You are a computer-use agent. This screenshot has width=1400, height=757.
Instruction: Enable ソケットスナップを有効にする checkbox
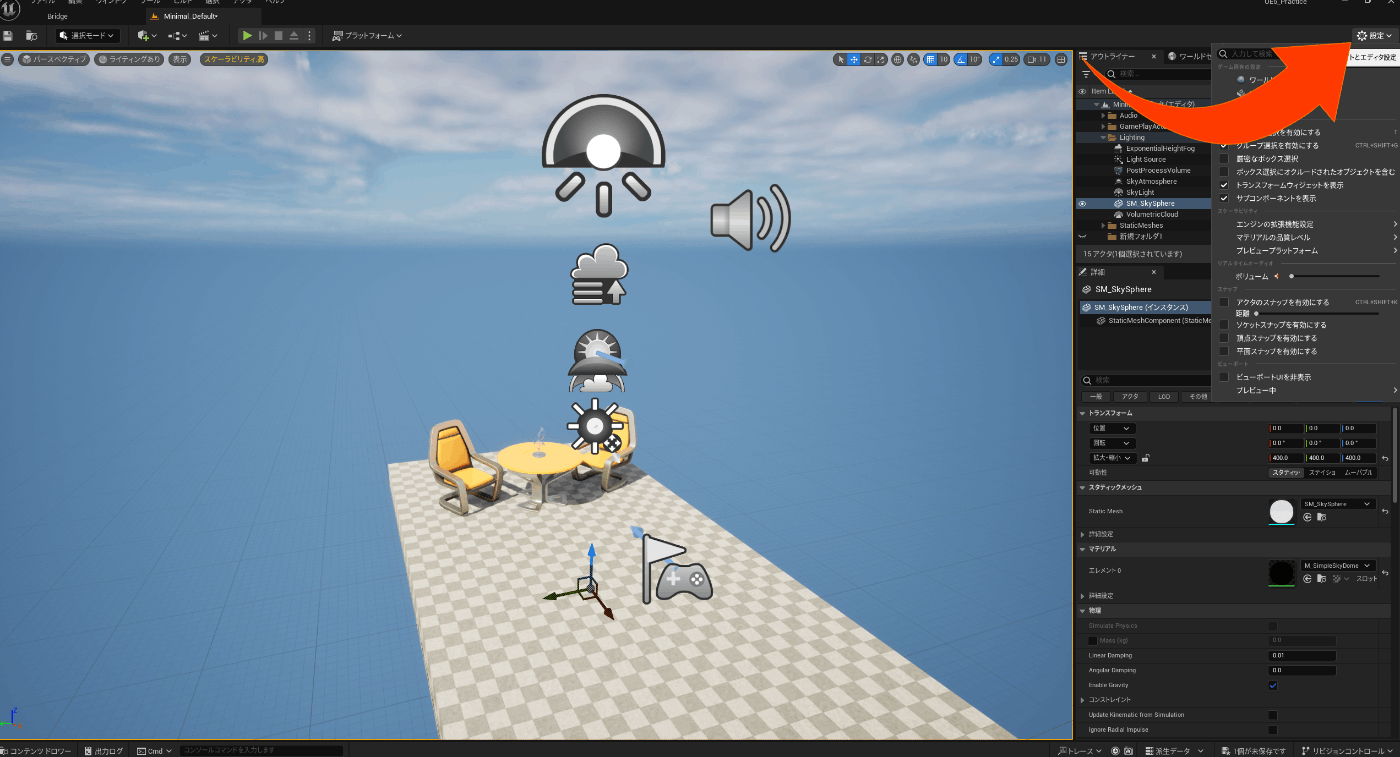[x=1224, y=325]
